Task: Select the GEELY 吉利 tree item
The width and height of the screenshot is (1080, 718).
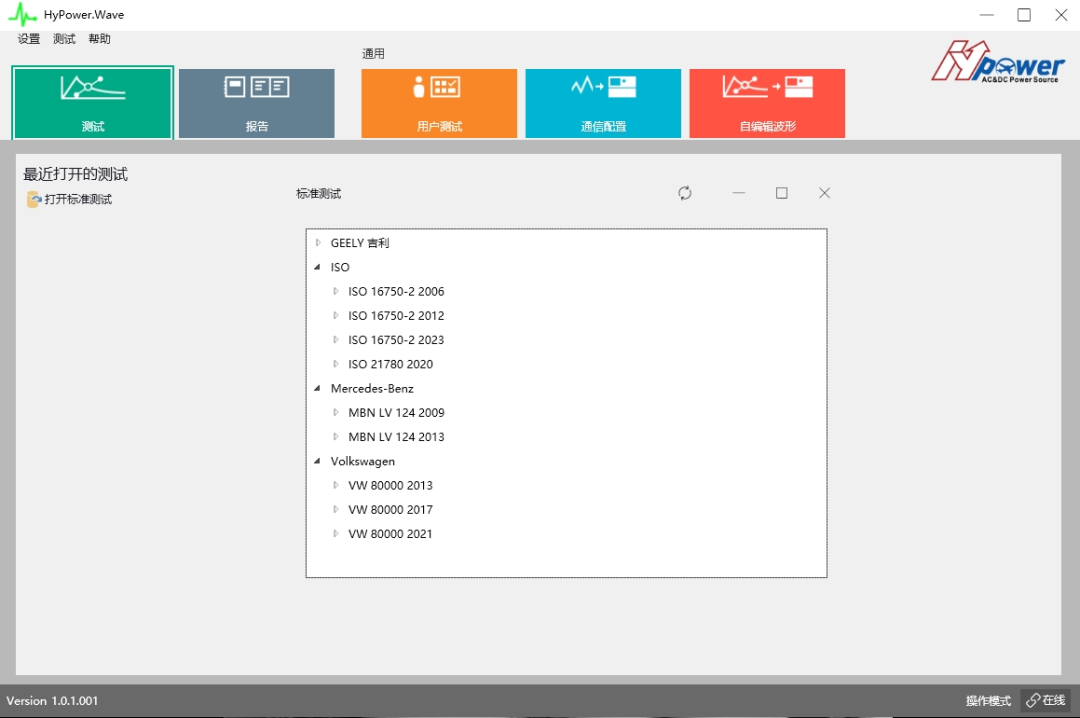Action: tap(360, 243)
